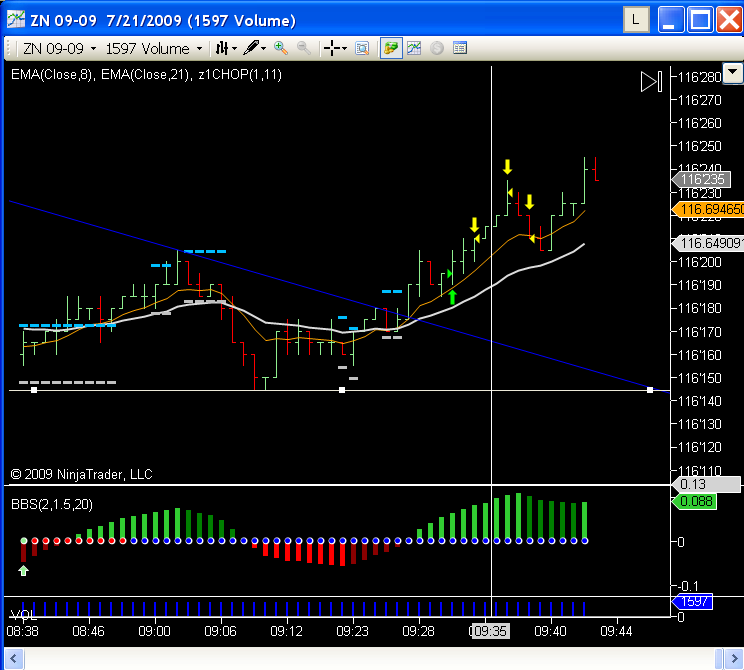This screenshot has width=744, height=670.
Task: Jump to the right-most bar arrow icon
Action: pos(651,82)
